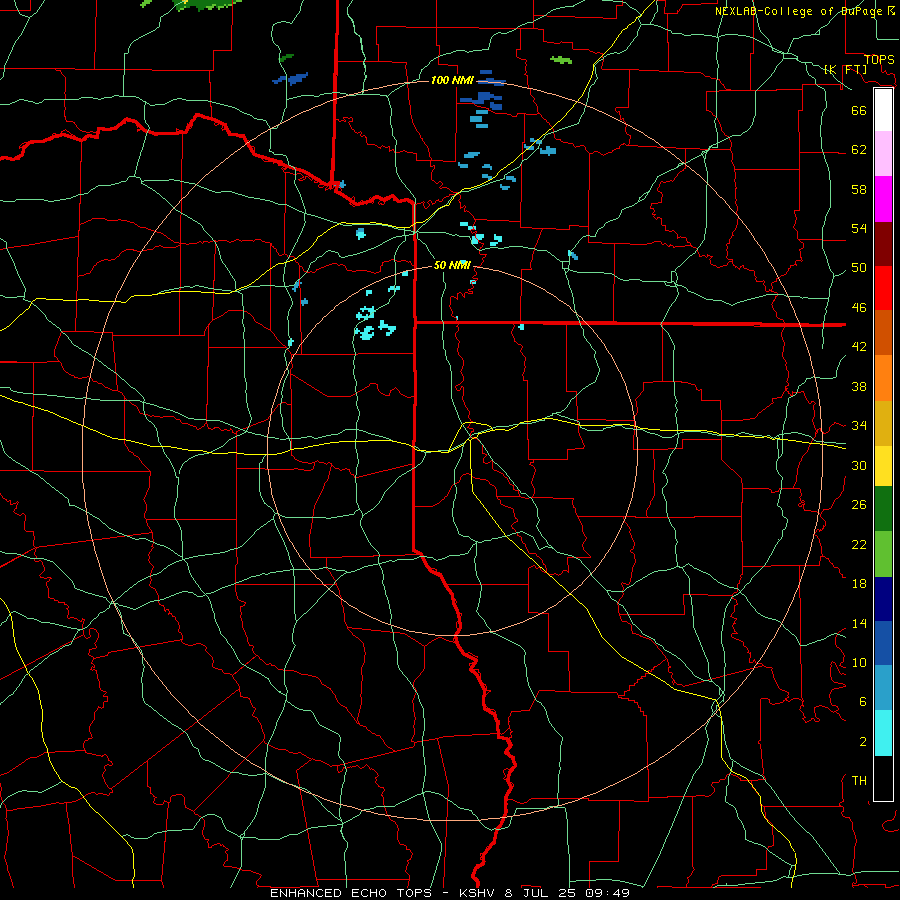The height and width of the screenshot is (900, 900).
Task: Click the TH threshold label in legend
Action: point(859,781)
